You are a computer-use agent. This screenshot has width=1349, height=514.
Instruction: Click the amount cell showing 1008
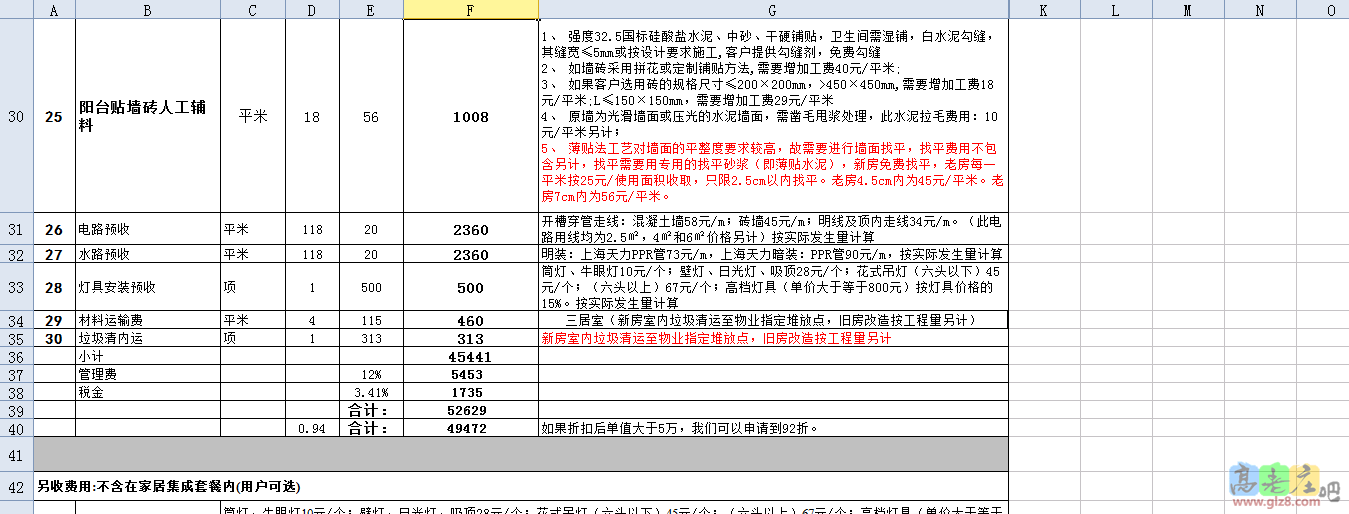click(471, 117)
